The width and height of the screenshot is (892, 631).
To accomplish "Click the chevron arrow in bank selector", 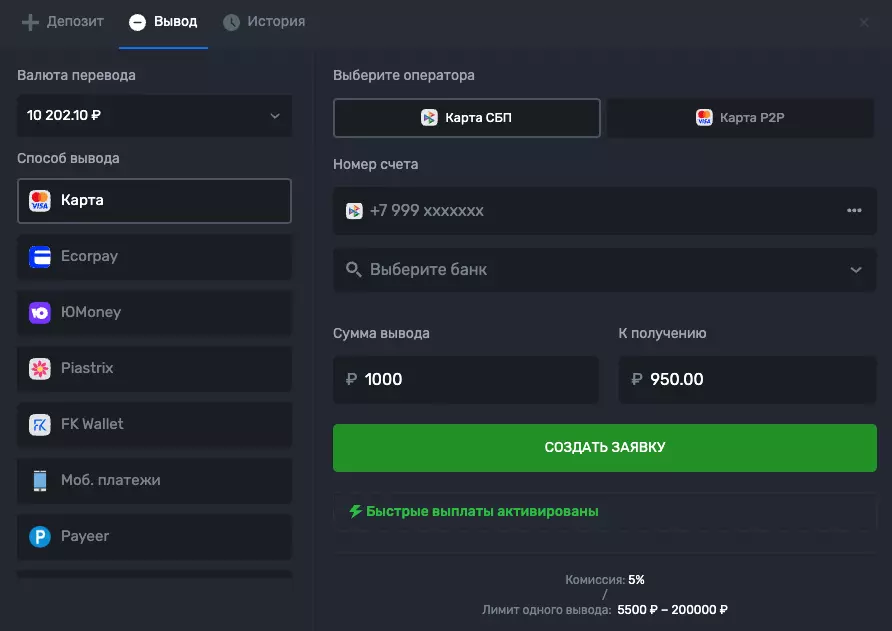I will point(855,270).
